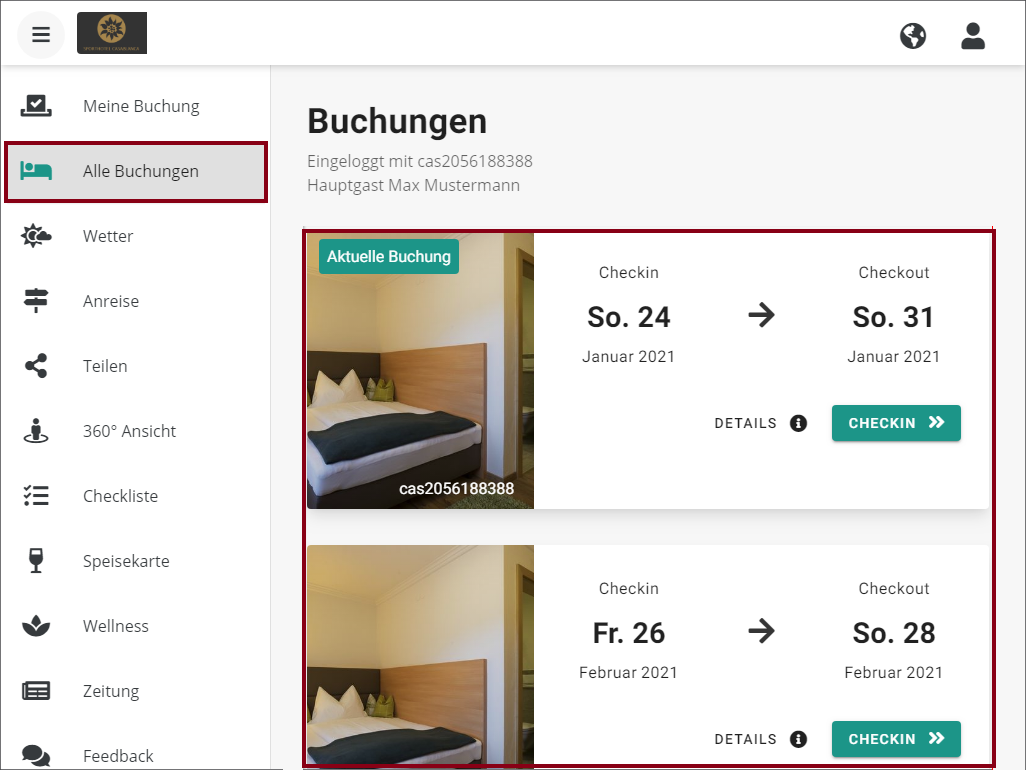Click checkin date Fr. 26

[629, 633]
